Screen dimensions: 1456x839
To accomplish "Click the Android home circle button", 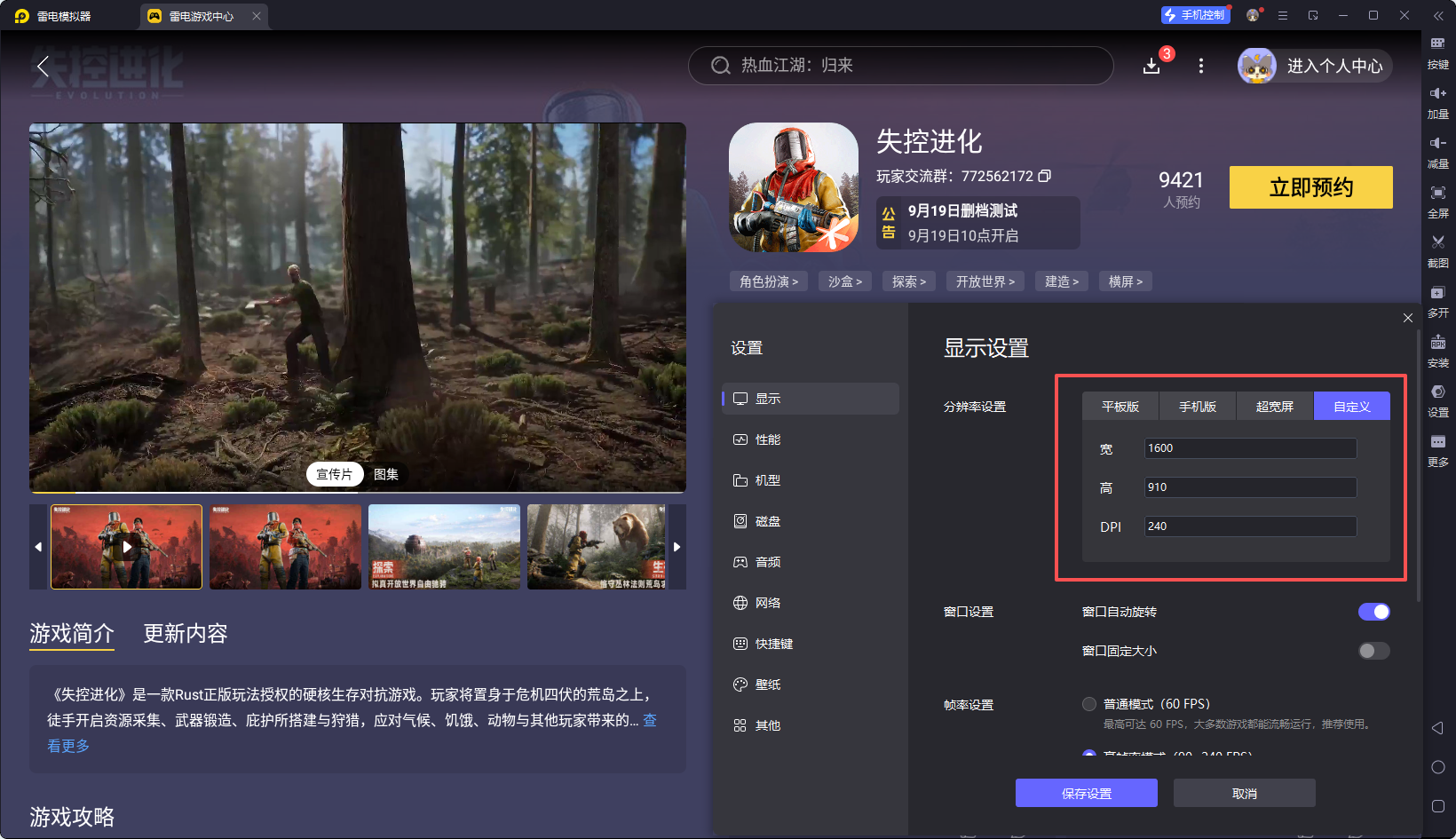I will (x=1438, y=767).
